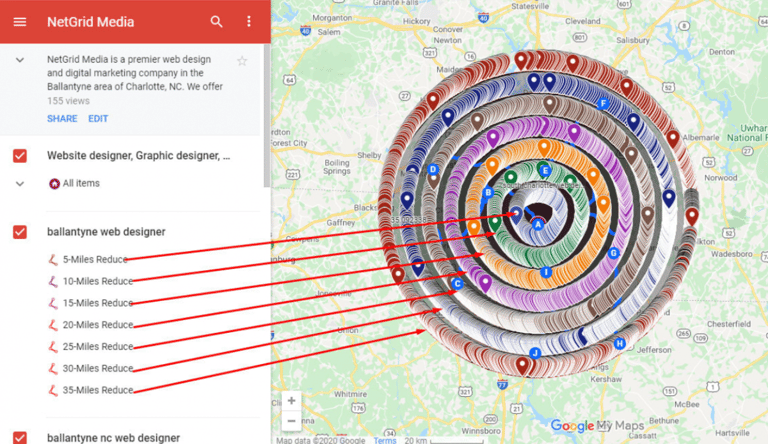Click the zoom out minus button

pyautogui.click(x=291, y=421)
